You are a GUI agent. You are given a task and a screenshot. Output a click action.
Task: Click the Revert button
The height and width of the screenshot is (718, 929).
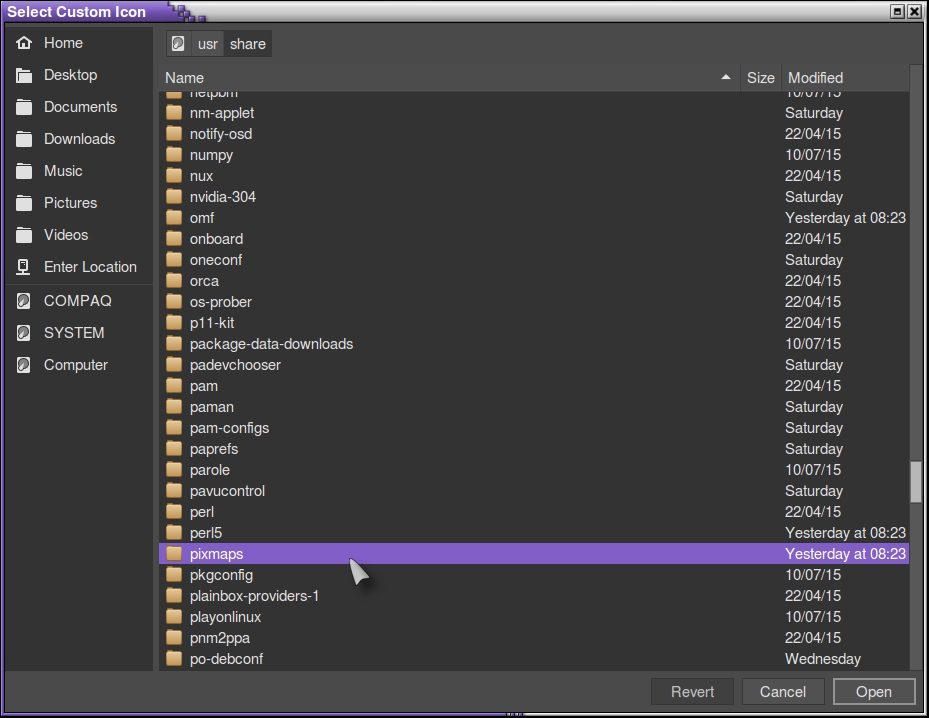tap(692, 692)
